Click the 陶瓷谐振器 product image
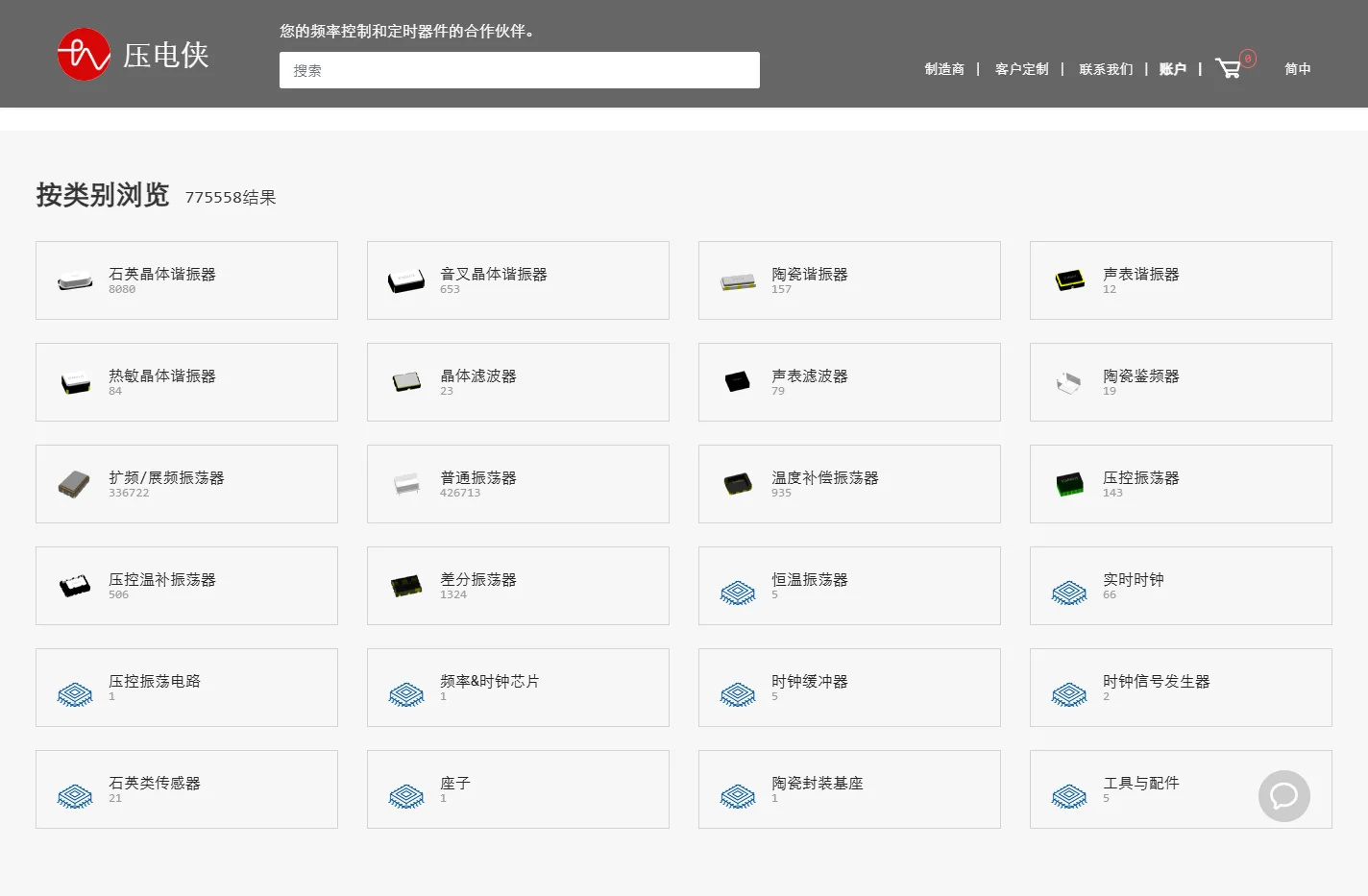1368x896 pixels. [x=738, y=281]
